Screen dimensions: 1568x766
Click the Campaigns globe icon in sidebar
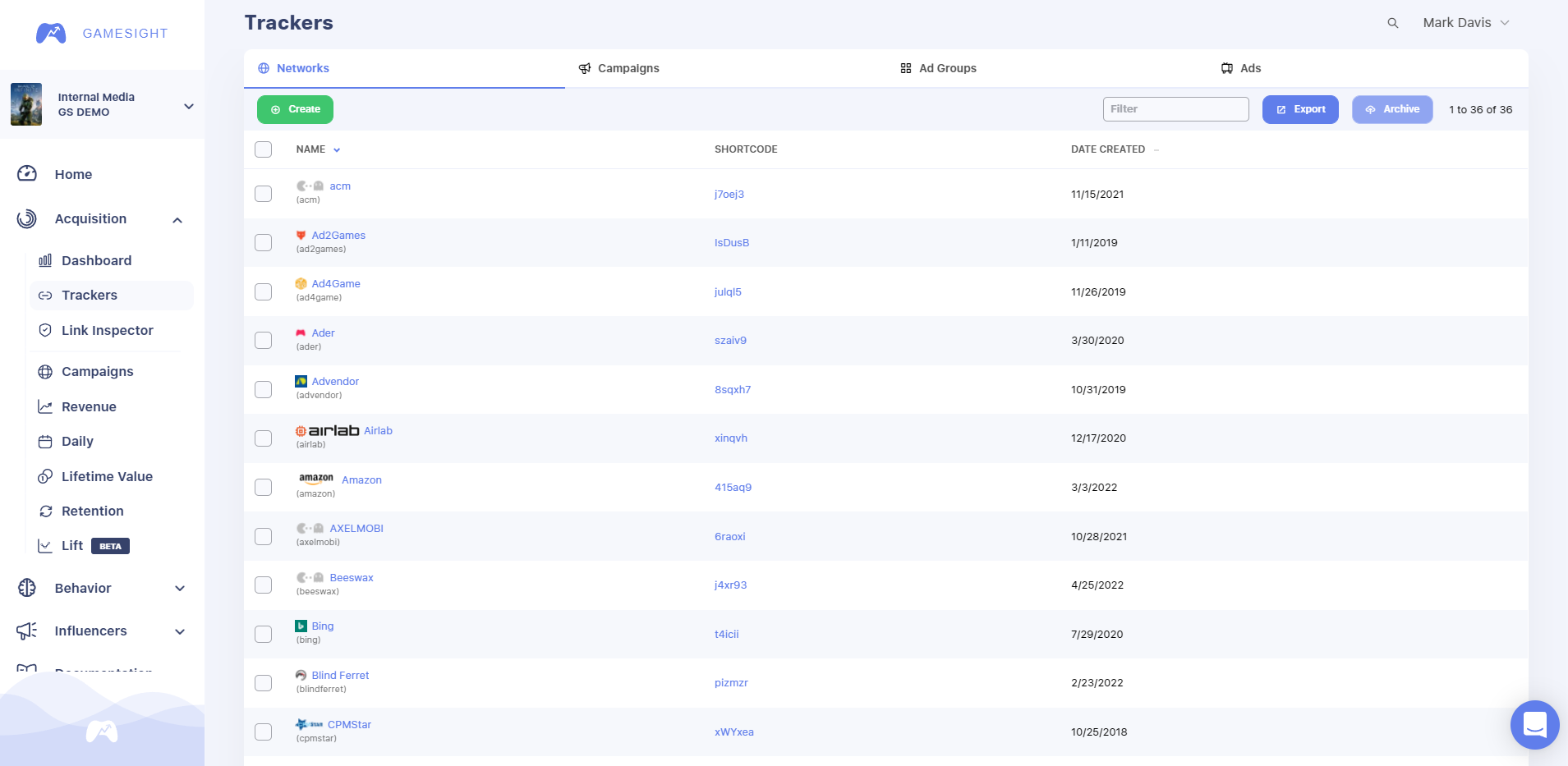pyautogui.click(x=45, y=372)
